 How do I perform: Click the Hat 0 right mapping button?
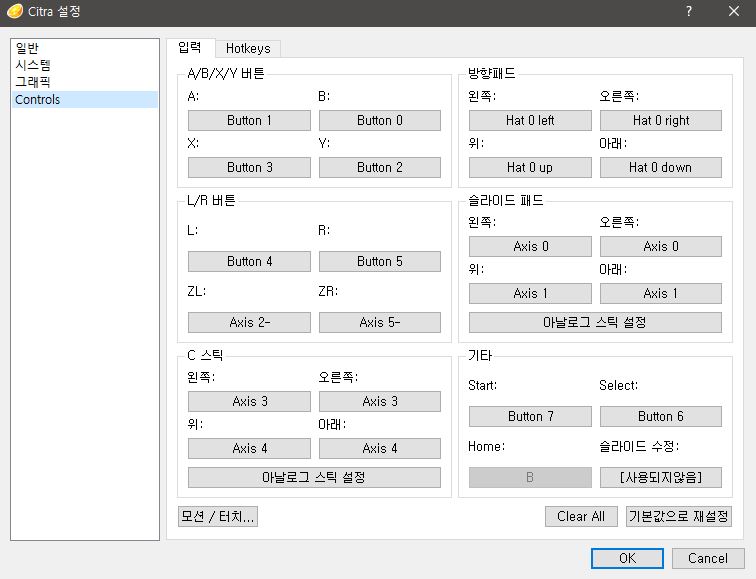coord(661,121)
